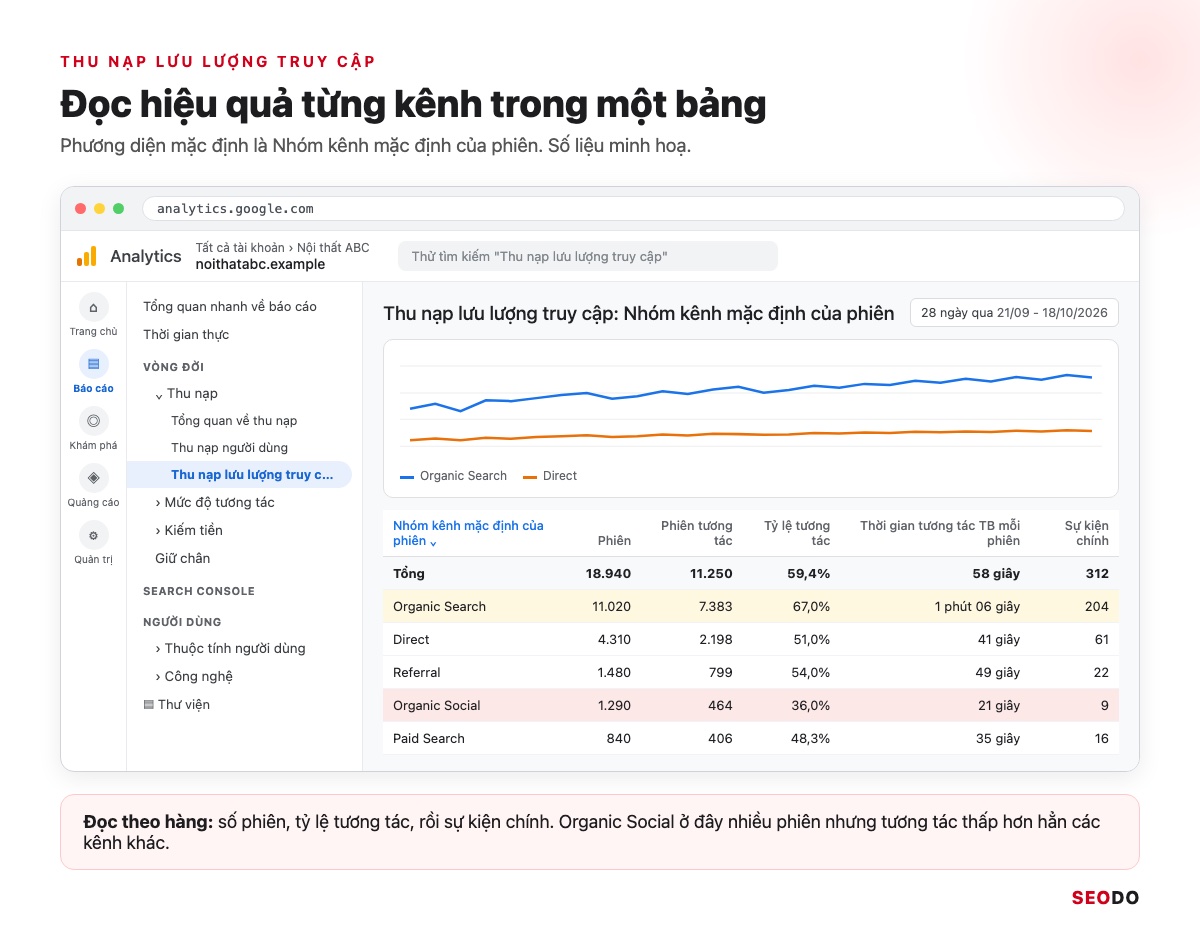The image size is (1200, 930).
Task: Click the Google Analytics logo icon
Action: click(x=87, y=256)
